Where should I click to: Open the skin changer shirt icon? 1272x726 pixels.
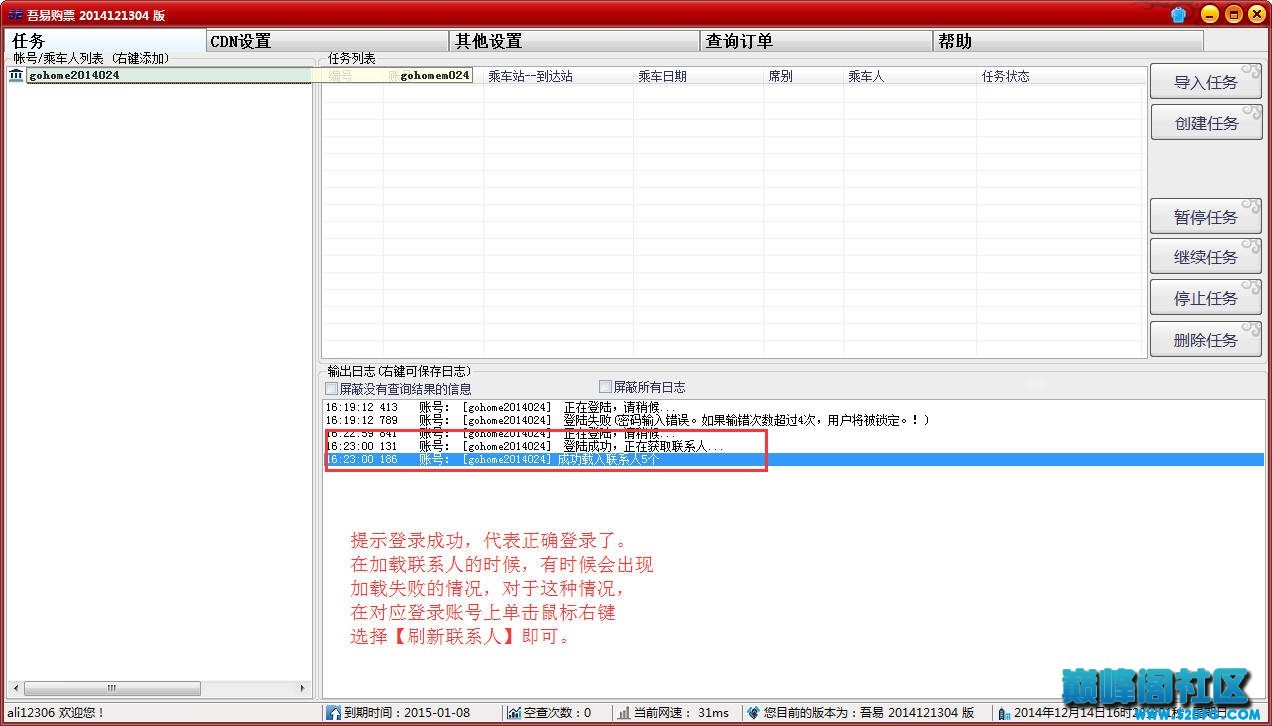[x=1178, y=14]
